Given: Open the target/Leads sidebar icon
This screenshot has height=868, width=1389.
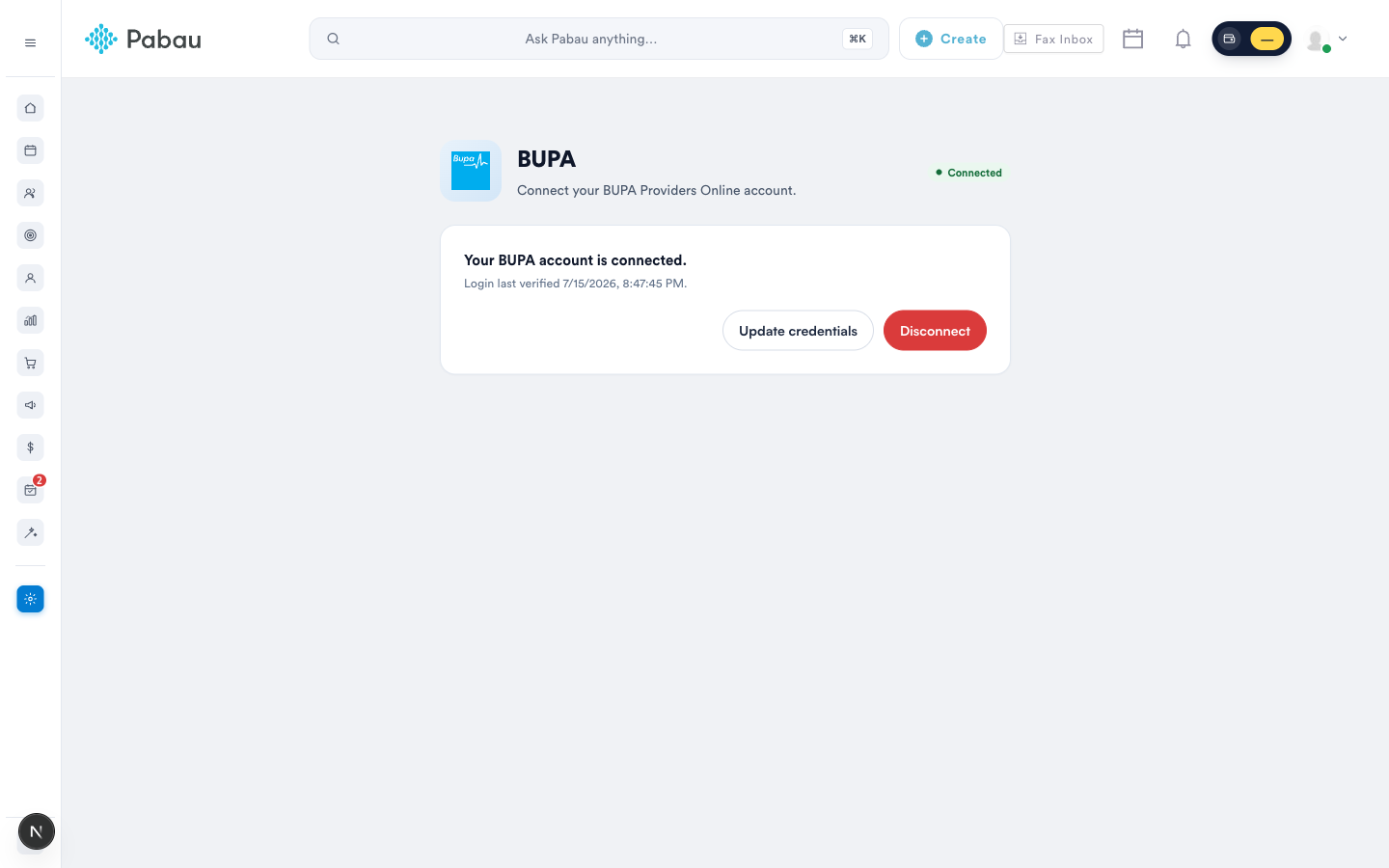Looking at the screenshot, I should click(x=30, y=235).
